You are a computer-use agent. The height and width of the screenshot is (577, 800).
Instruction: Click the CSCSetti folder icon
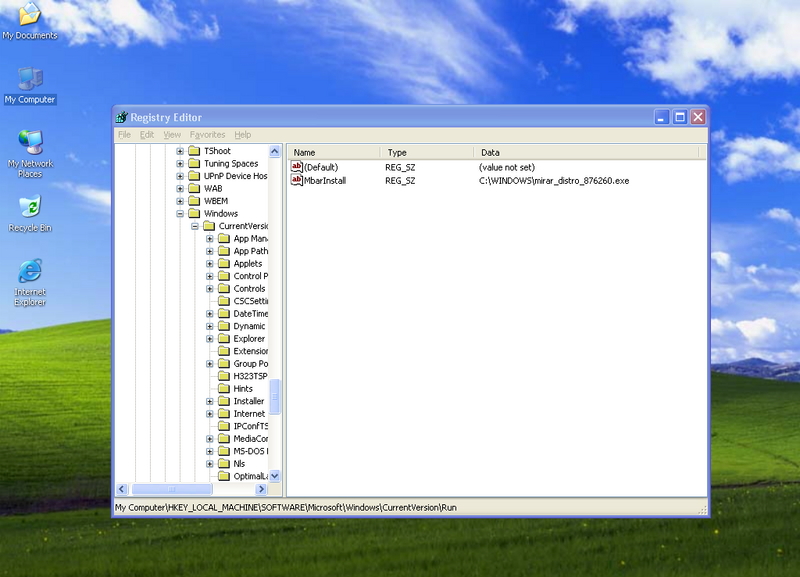[x=223, y=301]
